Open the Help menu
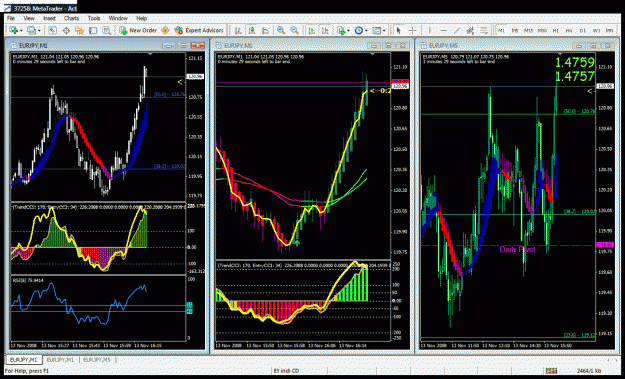625x379 pixels. [x=142, y=18]
